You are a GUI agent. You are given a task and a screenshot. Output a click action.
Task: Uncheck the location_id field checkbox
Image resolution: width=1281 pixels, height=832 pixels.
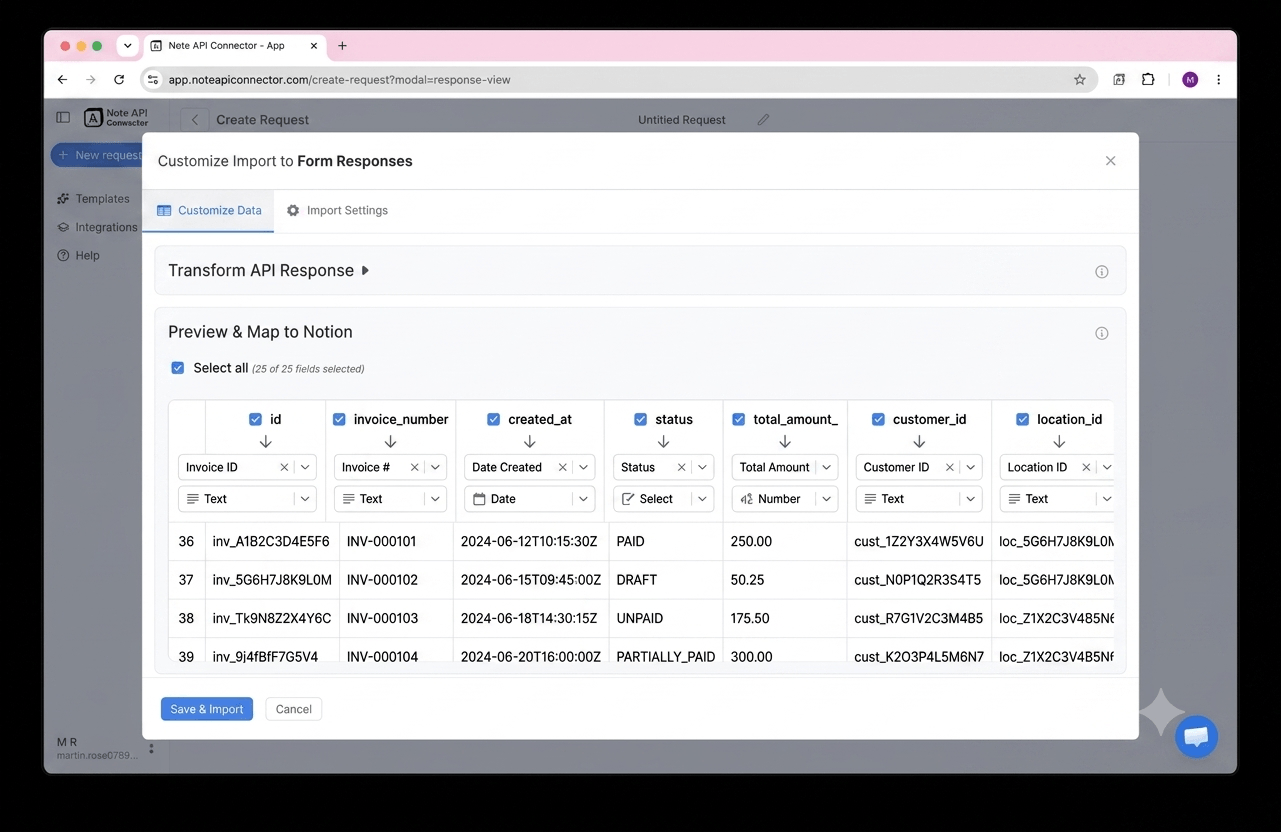(1022, 419)
